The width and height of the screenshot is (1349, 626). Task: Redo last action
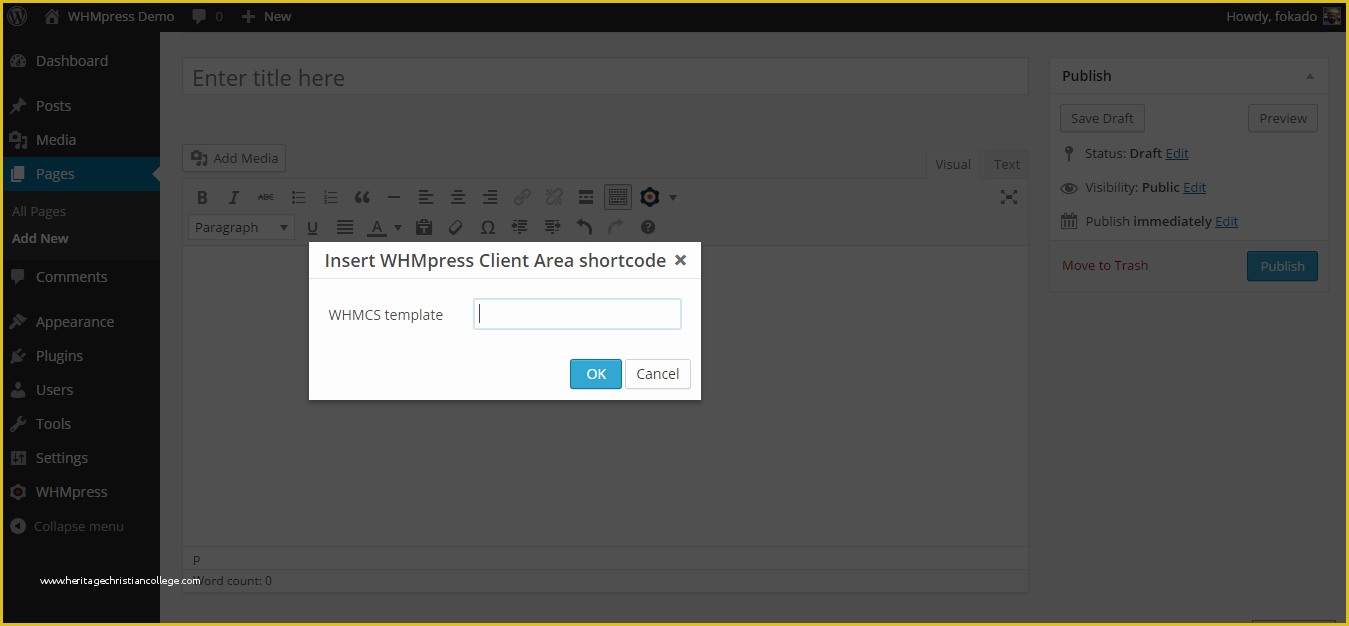(x=616, y=228)
